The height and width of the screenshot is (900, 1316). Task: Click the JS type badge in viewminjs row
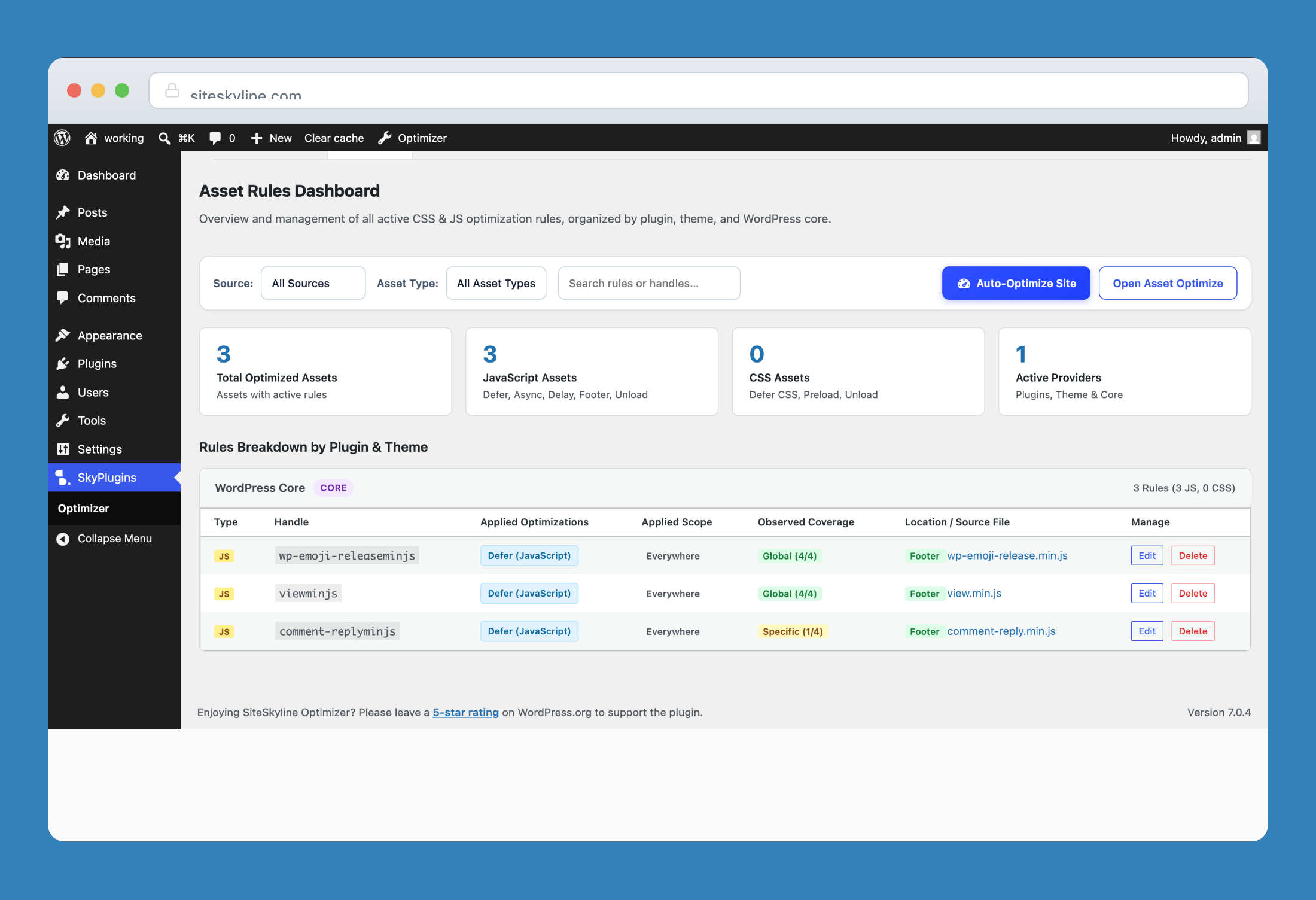(224, 594)
